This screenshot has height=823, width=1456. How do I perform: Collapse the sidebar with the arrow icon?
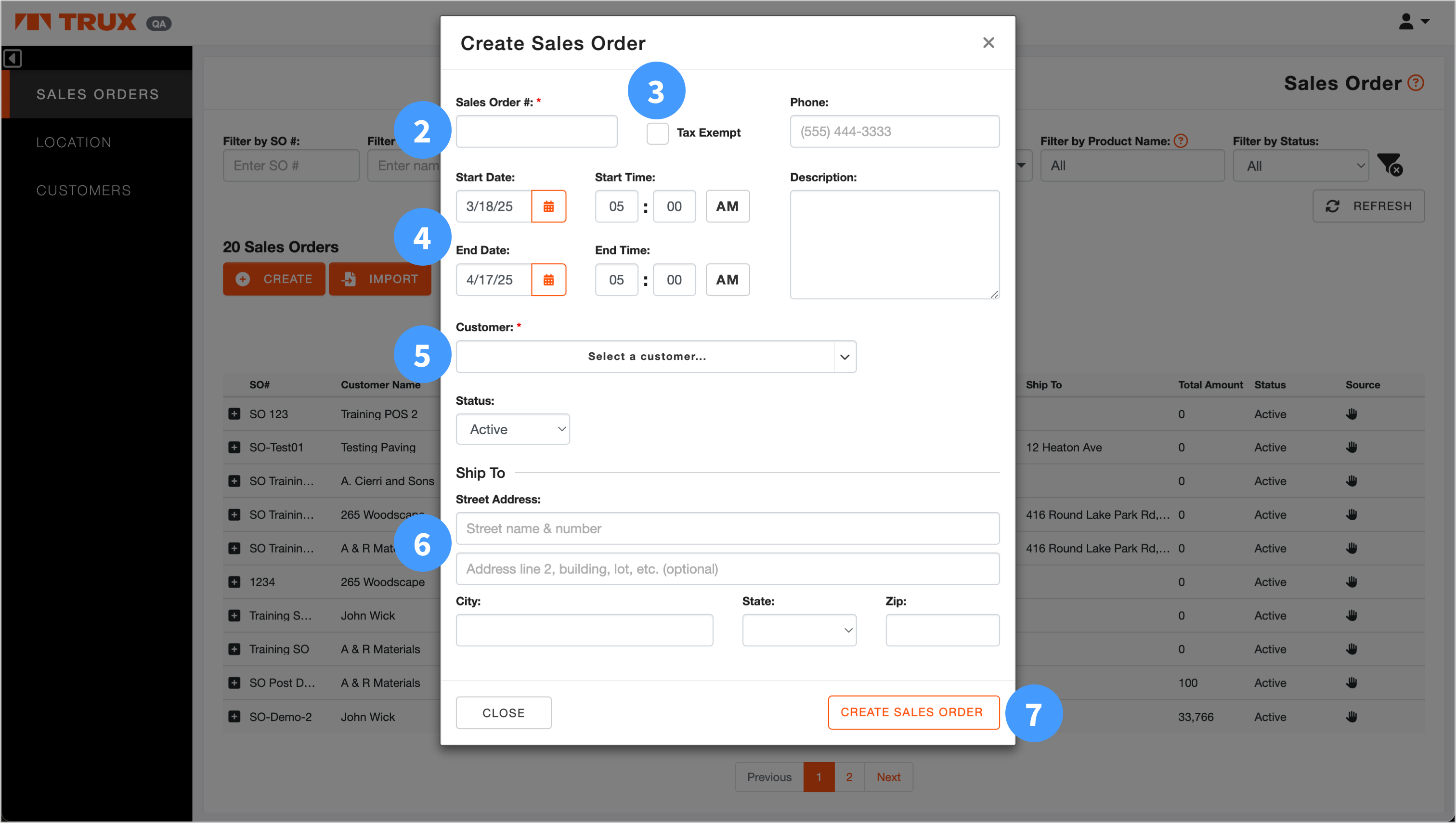click(13, 58)
